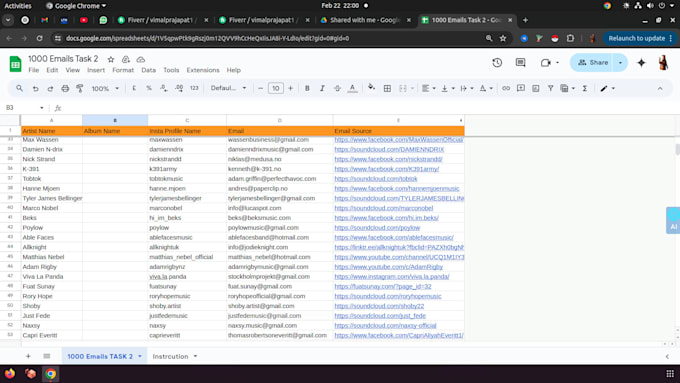Go to the Sheets home icon
680x383 pixels.
pyautogui.click(x=16, y=64)
